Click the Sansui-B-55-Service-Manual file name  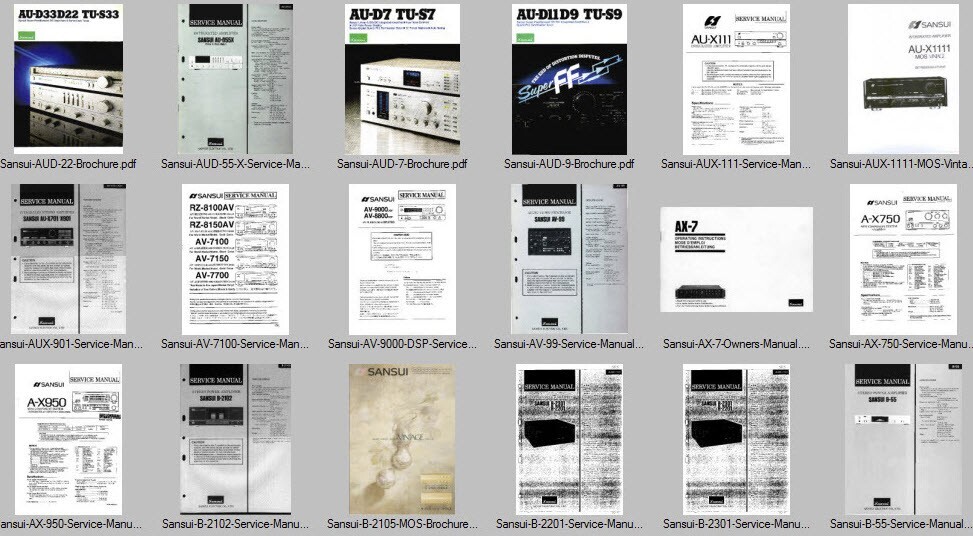(901, 524)
